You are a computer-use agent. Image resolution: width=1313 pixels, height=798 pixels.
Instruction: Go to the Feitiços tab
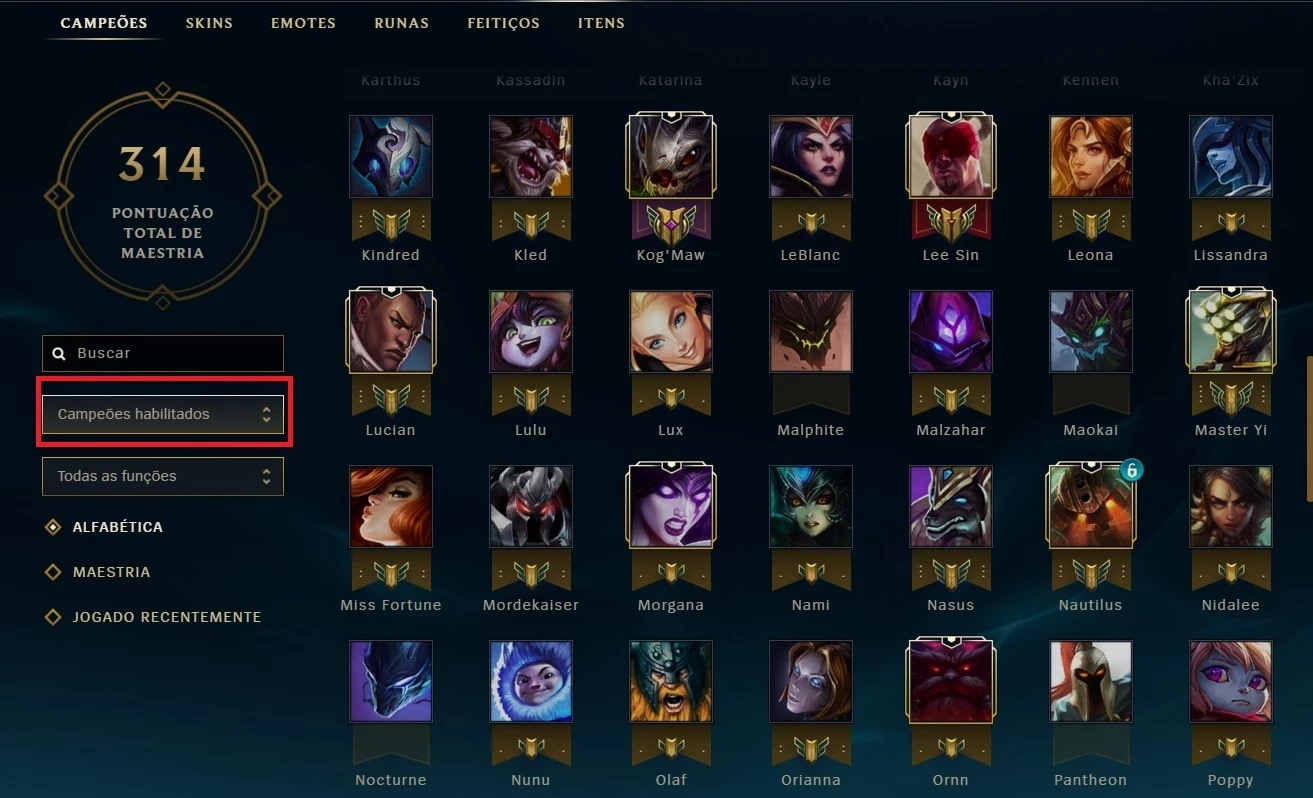tap(503, 23)
